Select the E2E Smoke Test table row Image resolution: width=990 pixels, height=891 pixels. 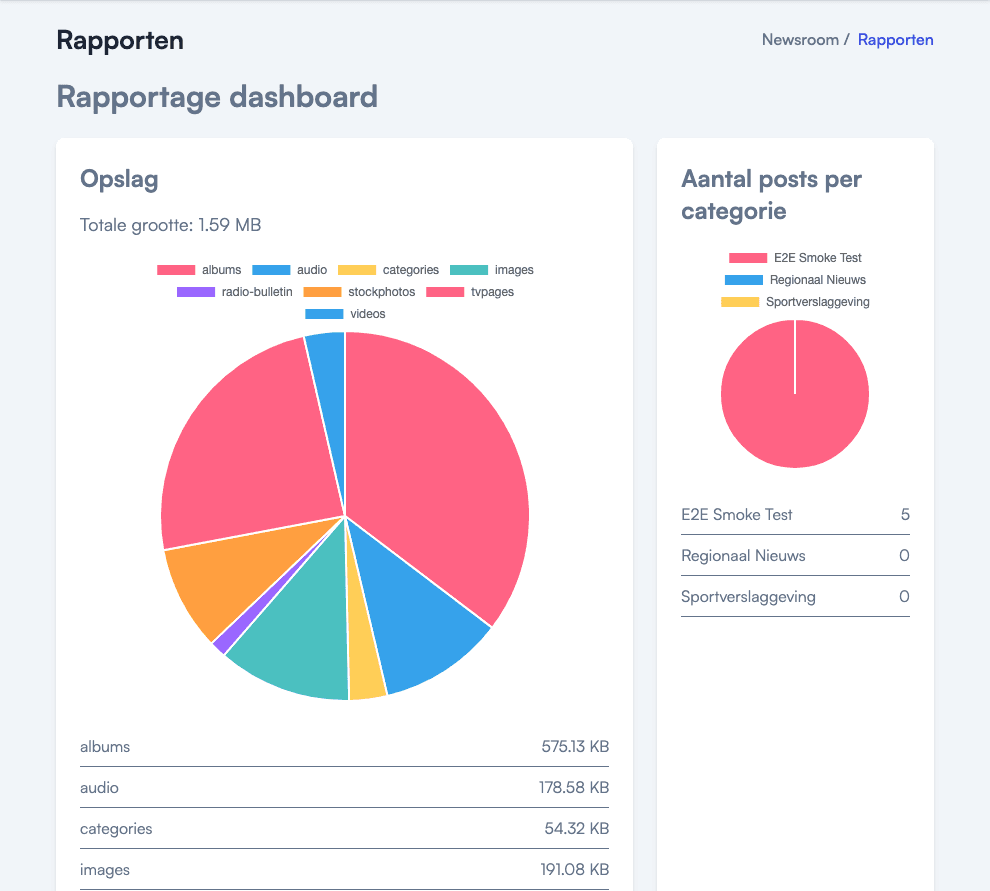tap(795, 515)
